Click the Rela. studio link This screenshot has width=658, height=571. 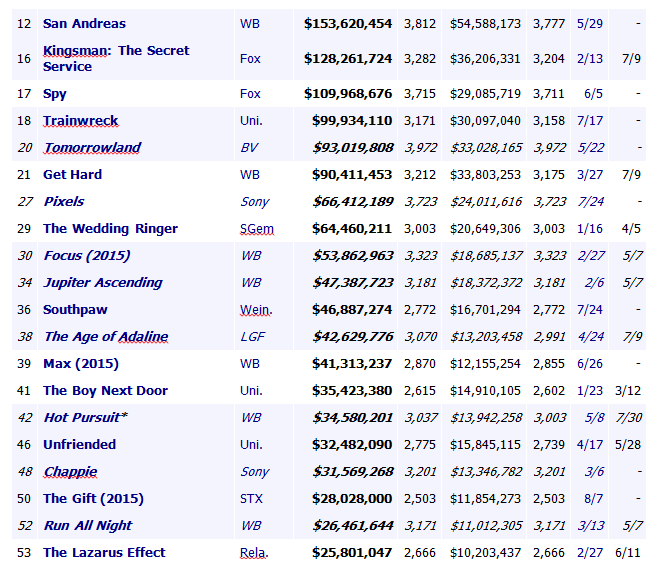(x=254, y=553)
